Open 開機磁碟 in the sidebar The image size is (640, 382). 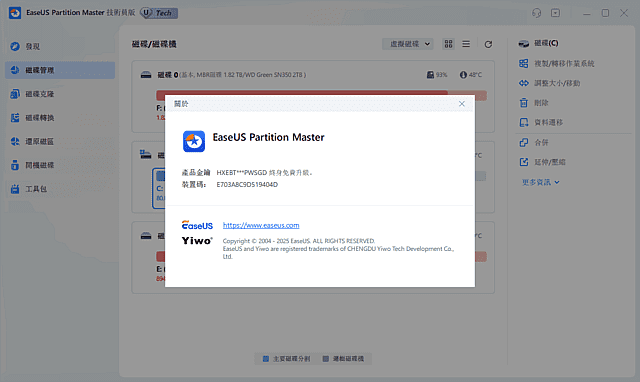(x=60, y=165)
